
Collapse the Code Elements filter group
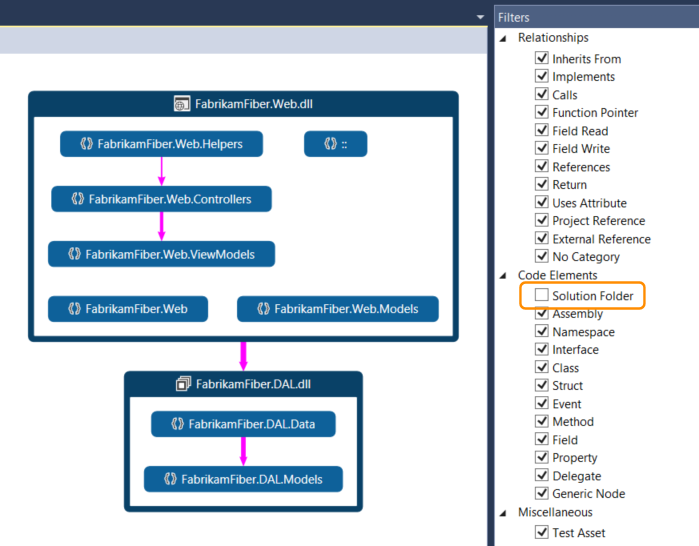[x=504, y=275]
